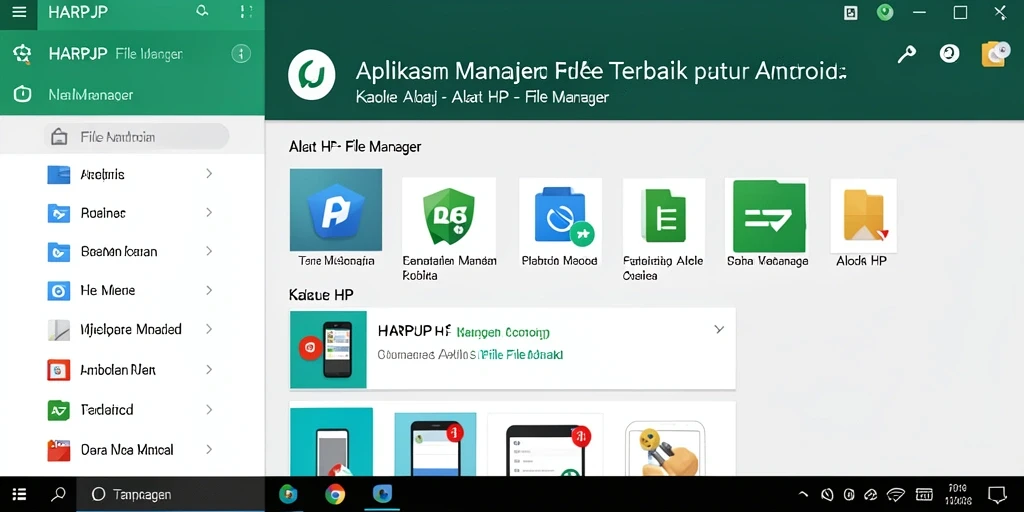Open the teal phone thumbnail in the bottom row
1024x512 pixels.
pos(331,441)
